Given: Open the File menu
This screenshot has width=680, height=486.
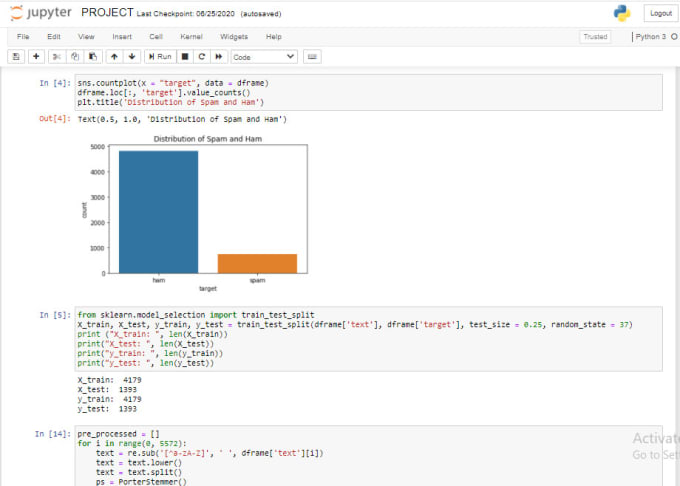Looking at the screenshot, I should [23, 37].
